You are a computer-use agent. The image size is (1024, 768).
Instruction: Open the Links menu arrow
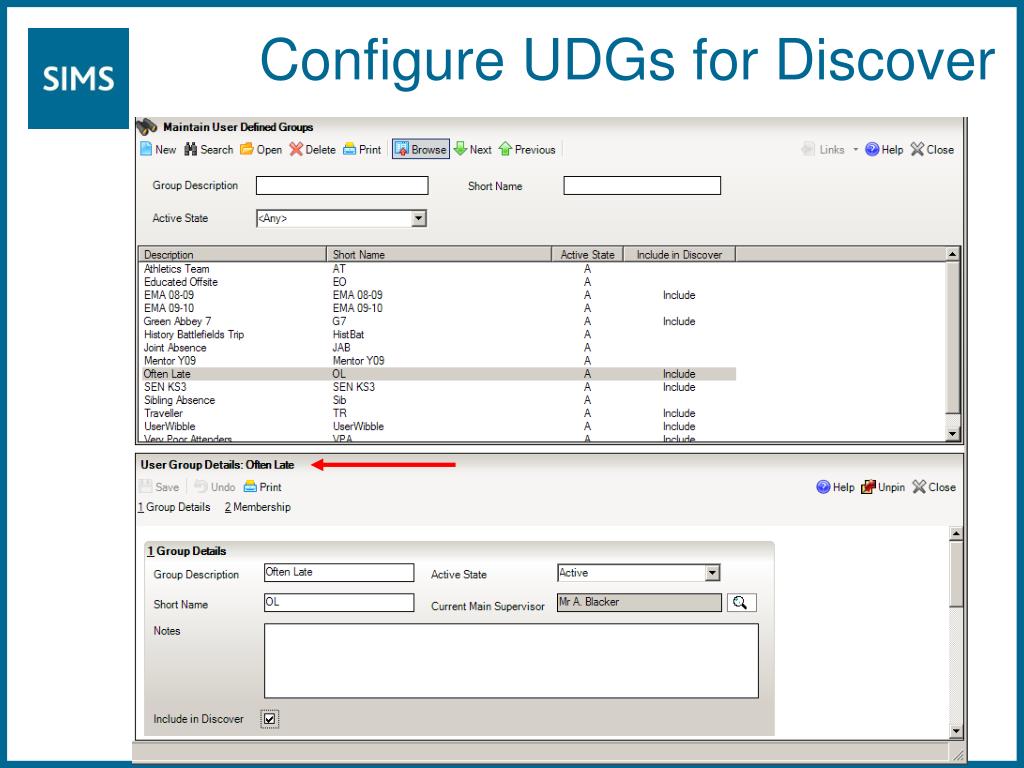tap(855, 150)
